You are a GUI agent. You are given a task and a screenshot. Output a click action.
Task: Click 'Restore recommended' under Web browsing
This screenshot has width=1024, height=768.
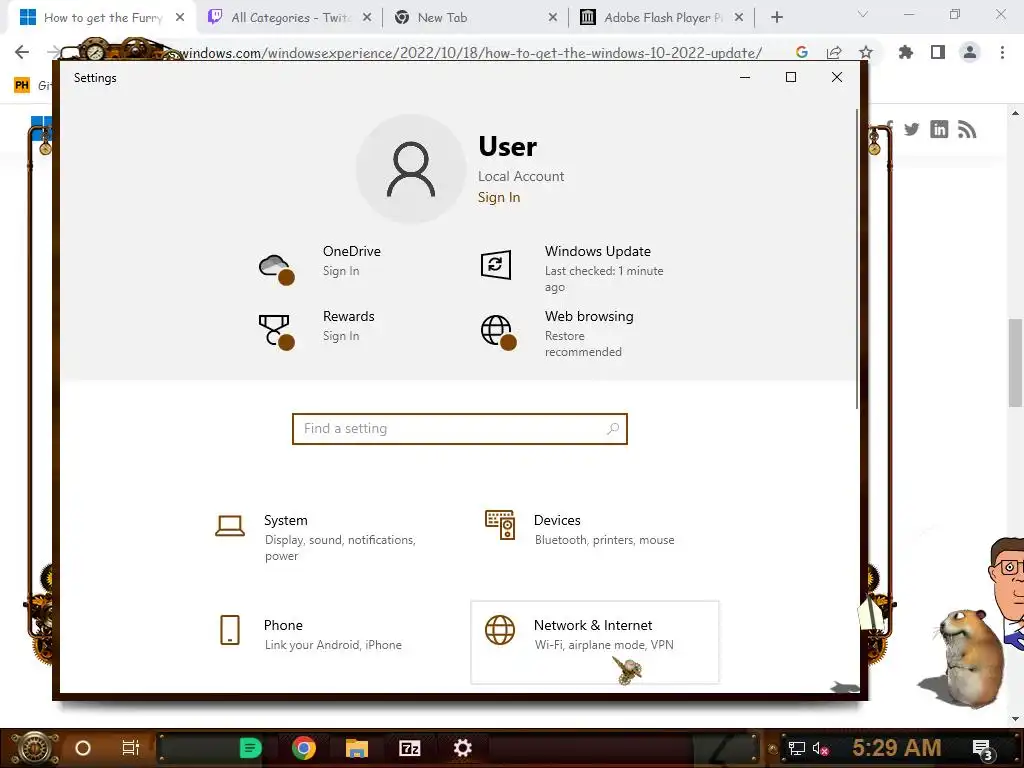[583, 344]
